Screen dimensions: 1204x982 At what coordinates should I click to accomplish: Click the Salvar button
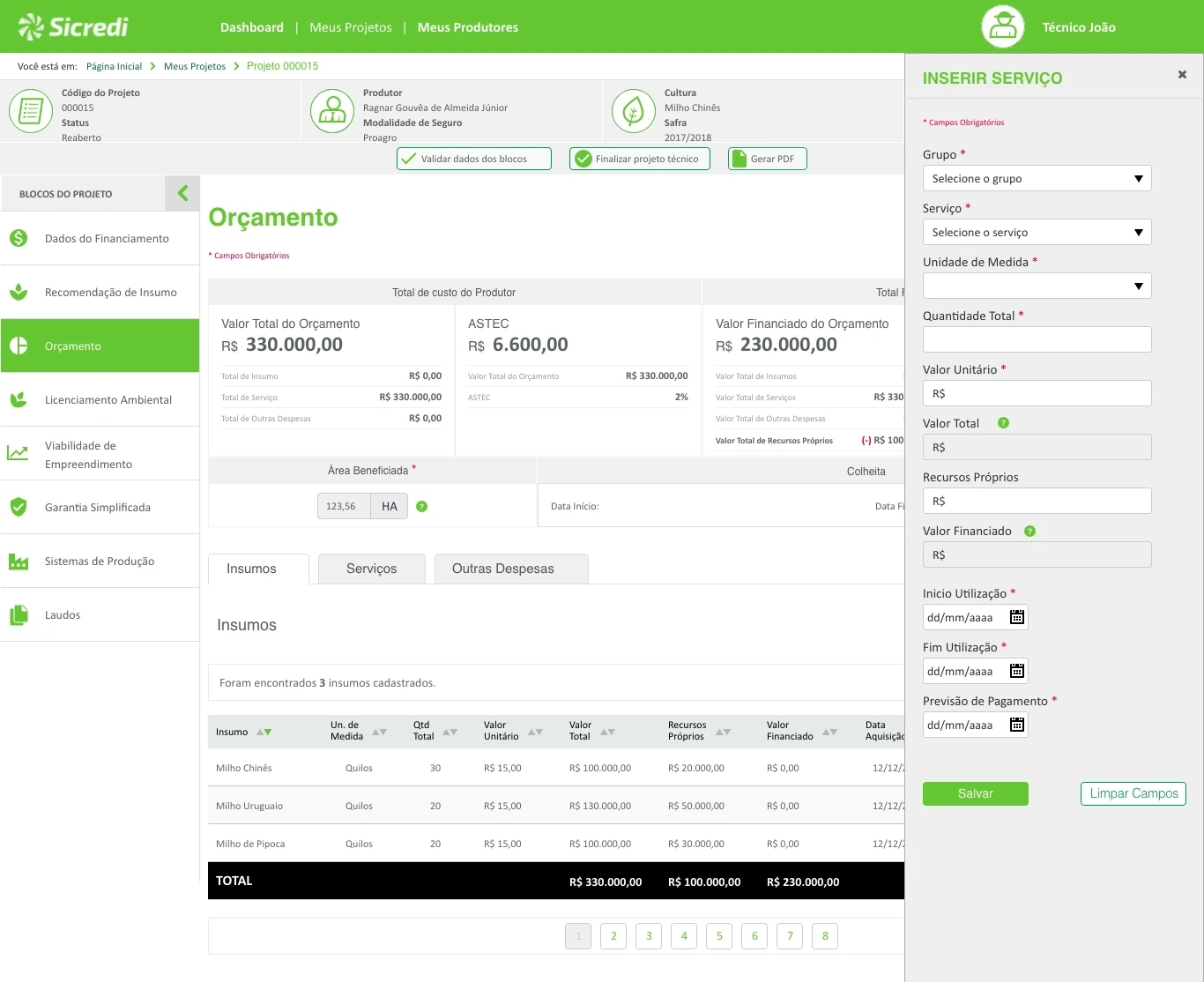(976, 793)
